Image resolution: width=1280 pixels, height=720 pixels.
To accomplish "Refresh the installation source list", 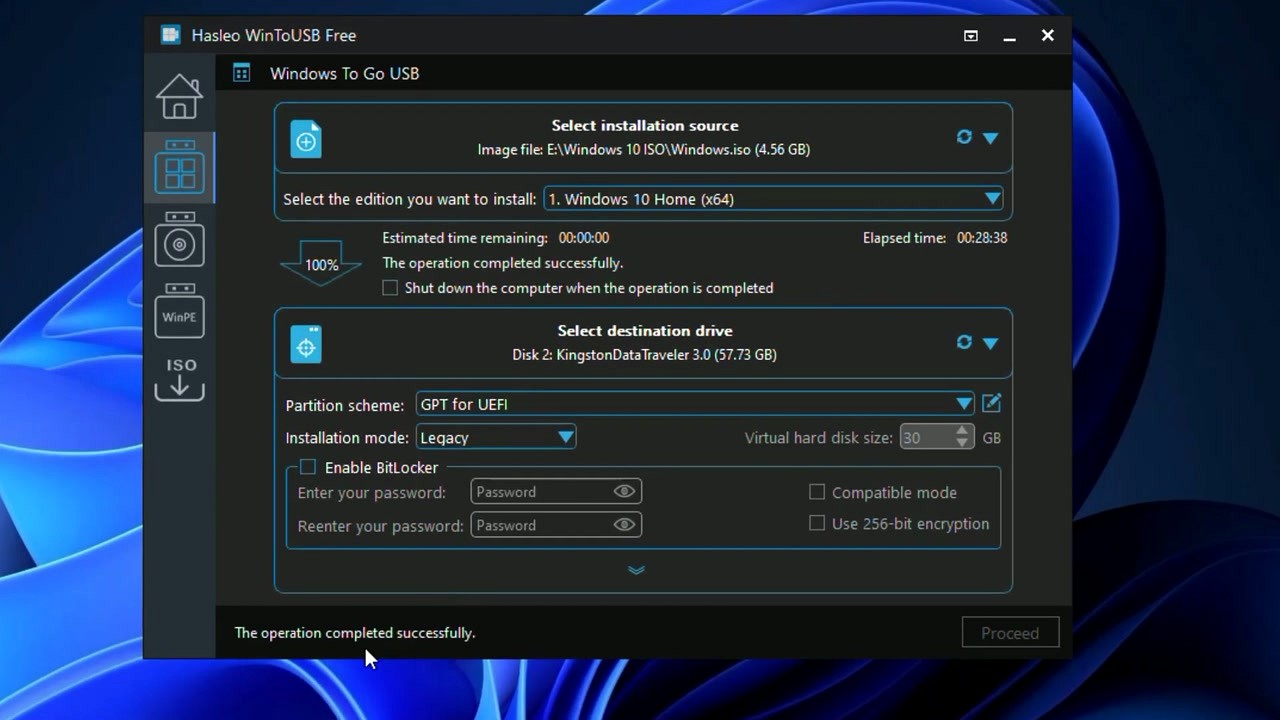I will coord(963,137).
